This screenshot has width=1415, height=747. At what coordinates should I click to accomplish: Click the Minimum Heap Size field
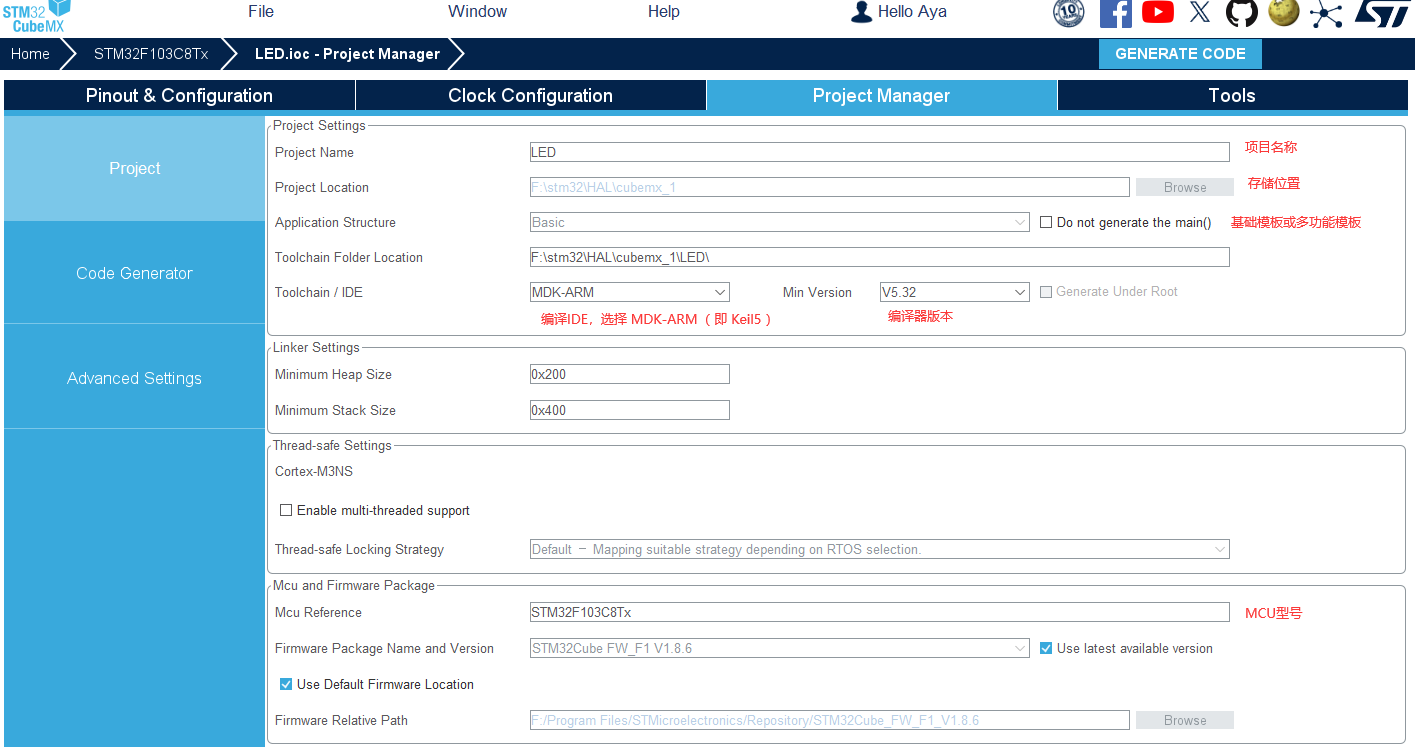[629, 374]
